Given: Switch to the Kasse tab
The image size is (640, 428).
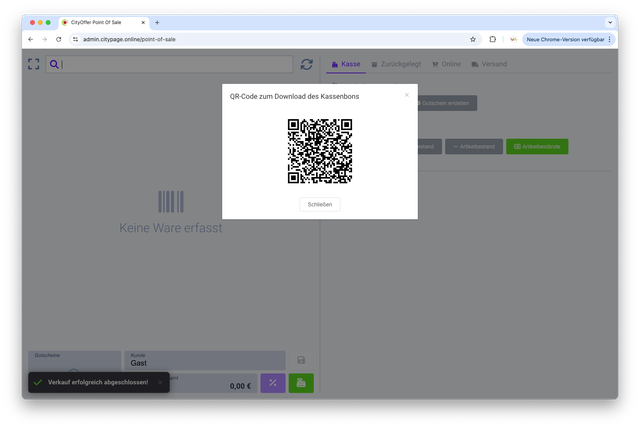Looking at the screenshot, I should click(x=345, y=64).
